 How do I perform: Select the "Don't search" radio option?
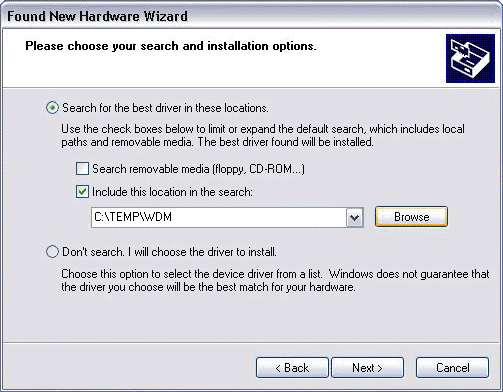click(x=52, y=252)
